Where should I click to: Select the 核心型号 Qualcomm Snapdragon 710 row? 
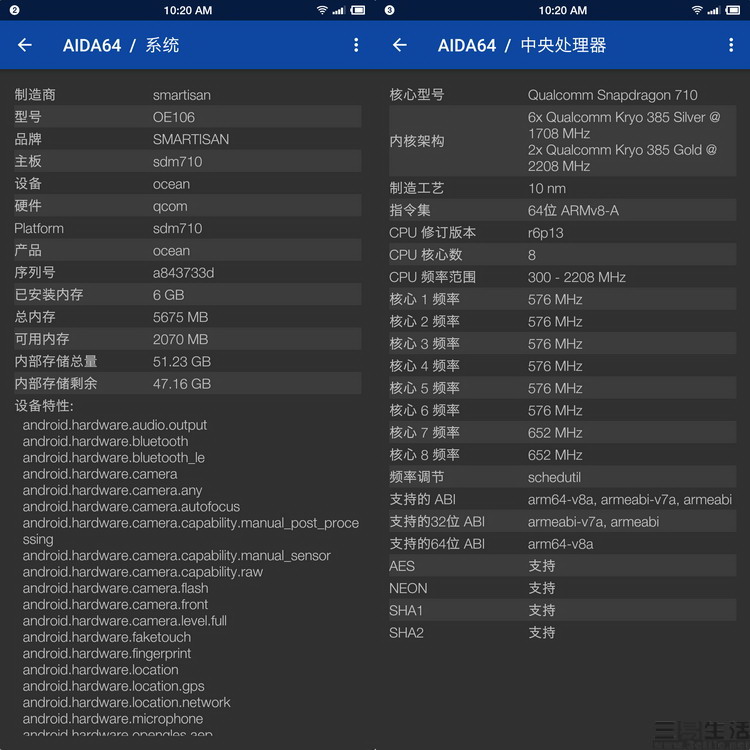coord(562,95)
